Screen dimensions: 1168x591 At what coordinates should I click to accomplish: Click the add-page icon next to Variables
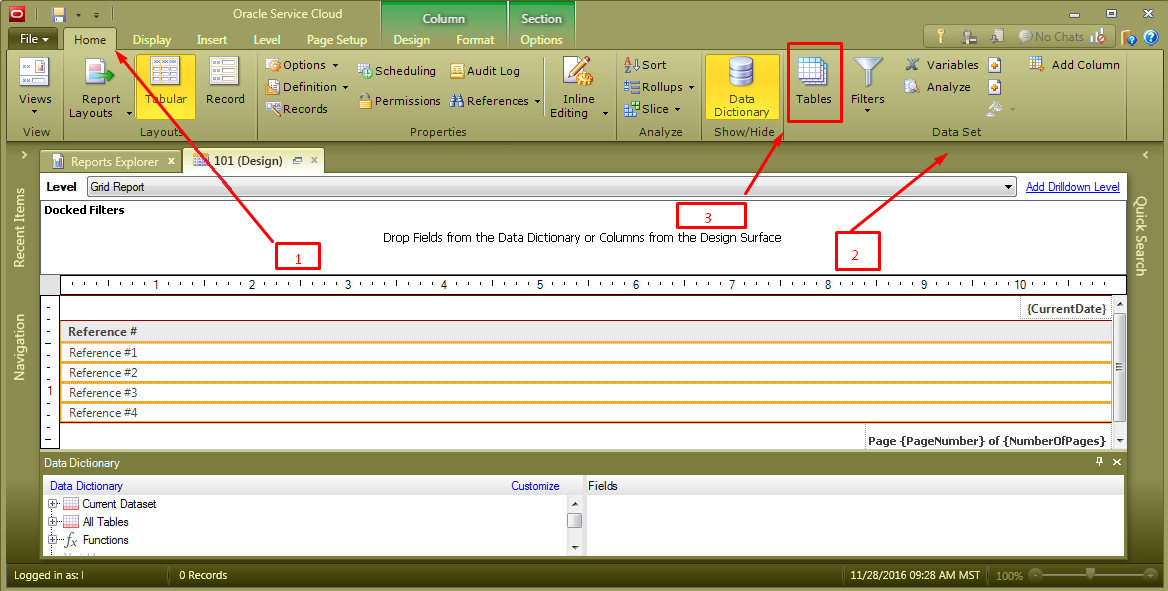[x=994, y=66]
